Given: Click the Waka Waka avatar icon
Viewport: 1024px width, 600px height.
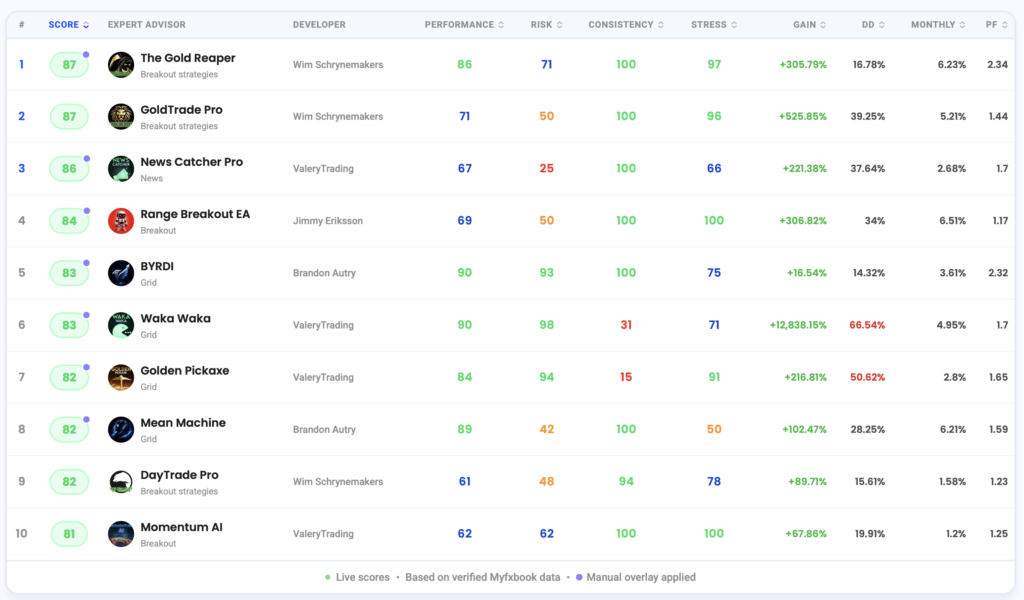Looking at the screenshot, I should (121, 325).
